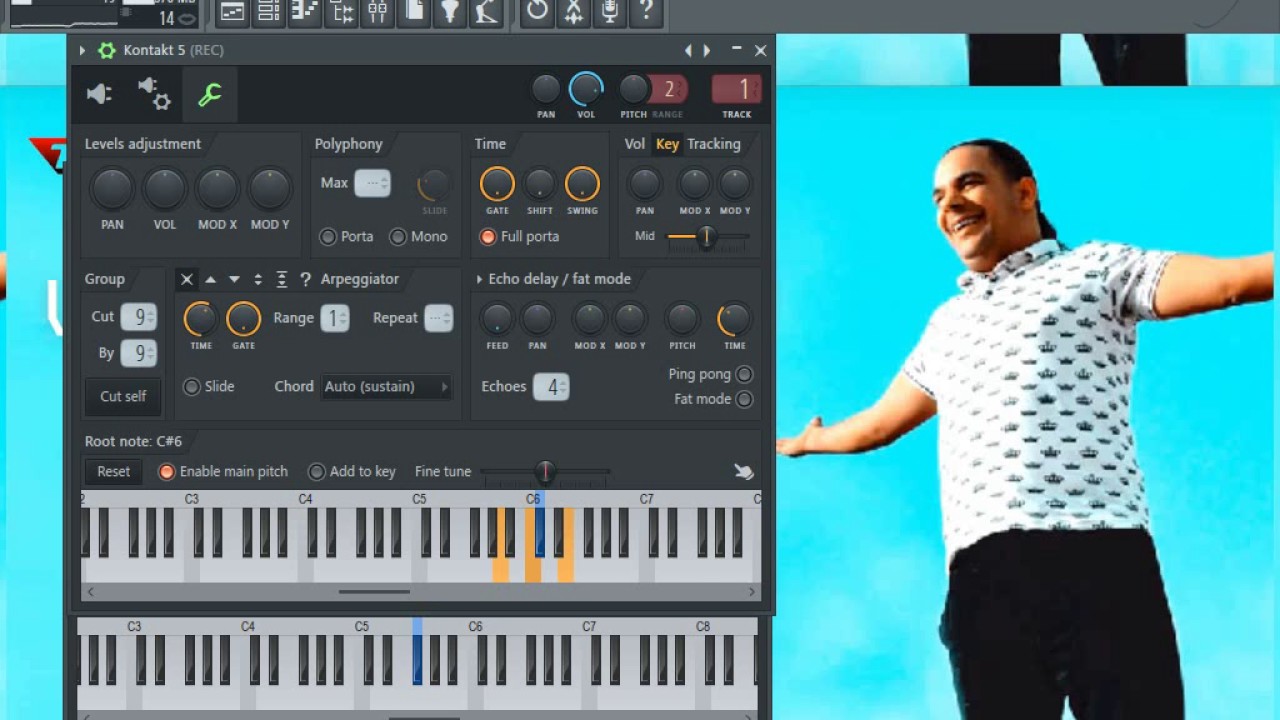Click the document page toolbar icon
The image size is (1280, 720).
click(x=414, y=12)
